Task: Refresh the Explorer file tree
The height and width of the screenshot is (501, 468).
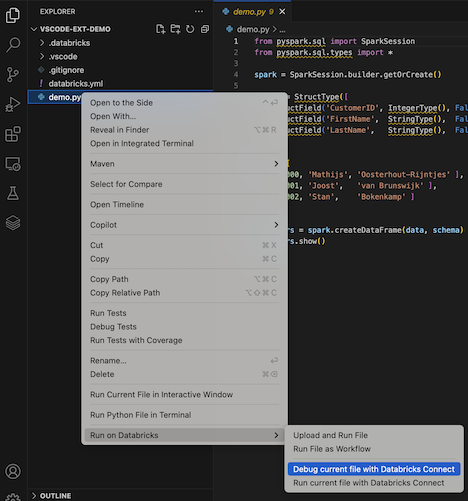Action: coord(190,29)
